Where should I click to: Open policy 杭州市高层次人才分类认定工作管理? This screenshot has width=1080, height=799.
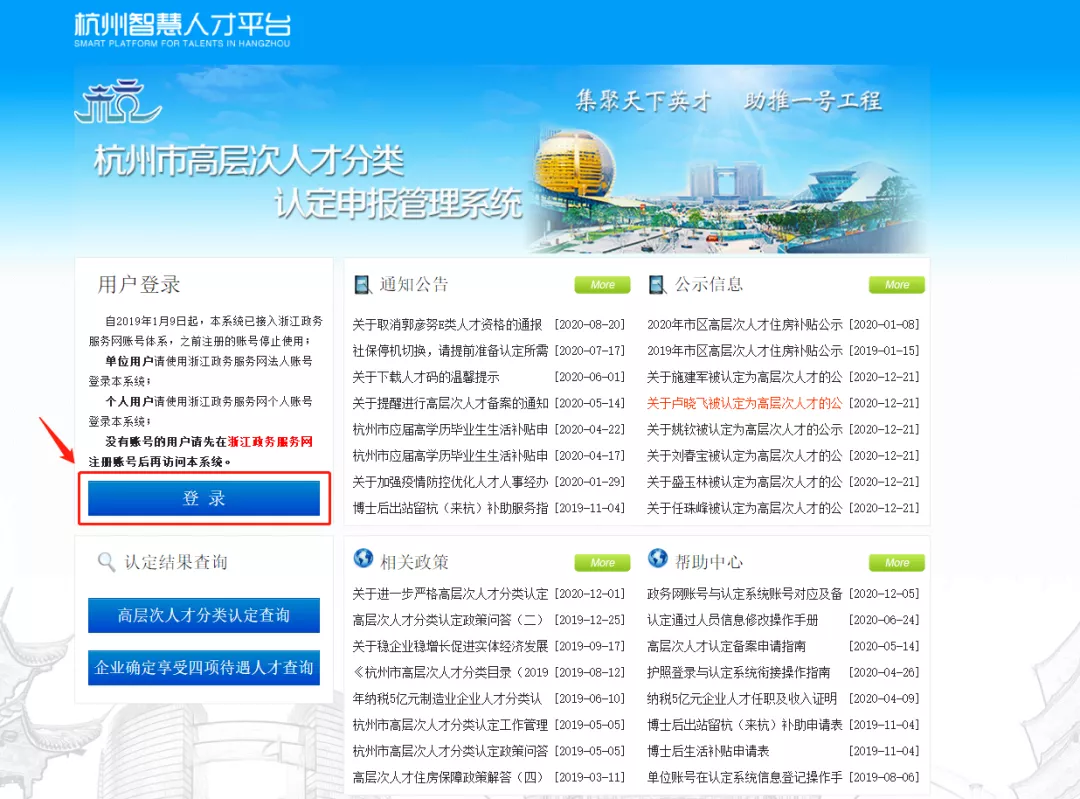[450, 725]
